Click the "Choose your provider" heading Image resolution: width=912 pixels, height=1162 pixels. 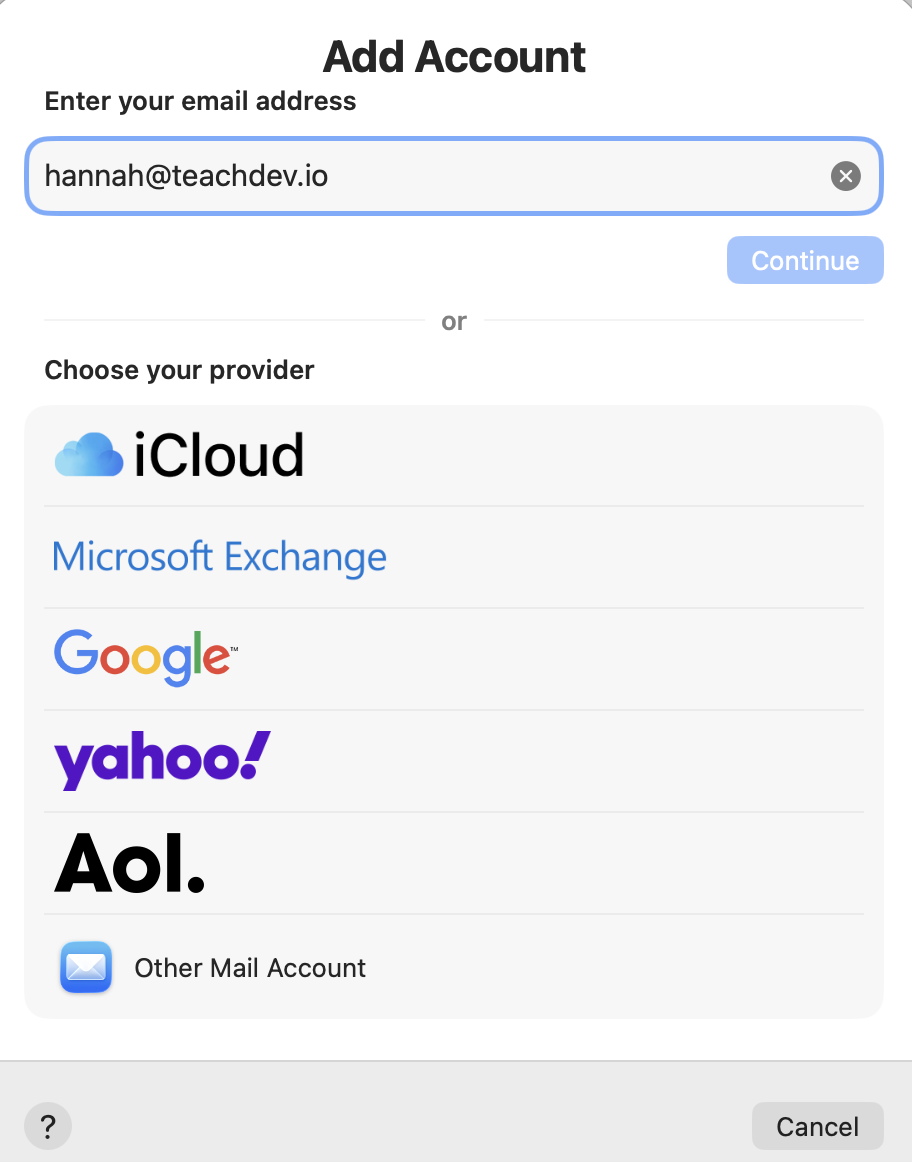point(179,370)
